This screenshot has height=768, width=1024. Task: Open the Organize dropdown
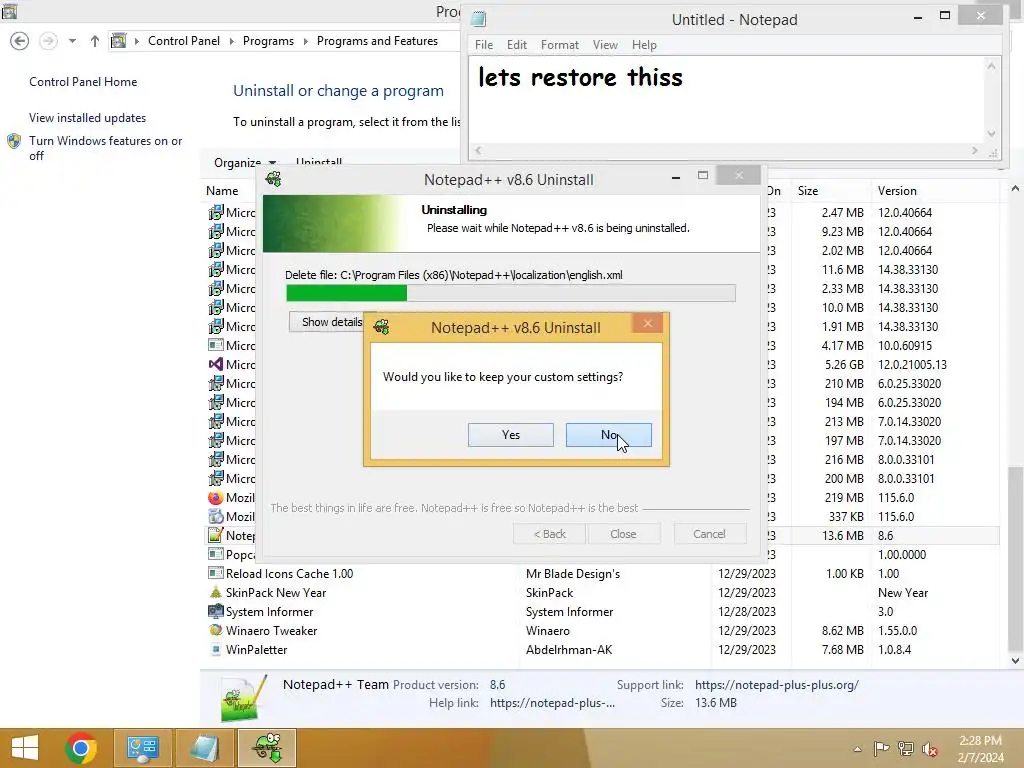244,163
